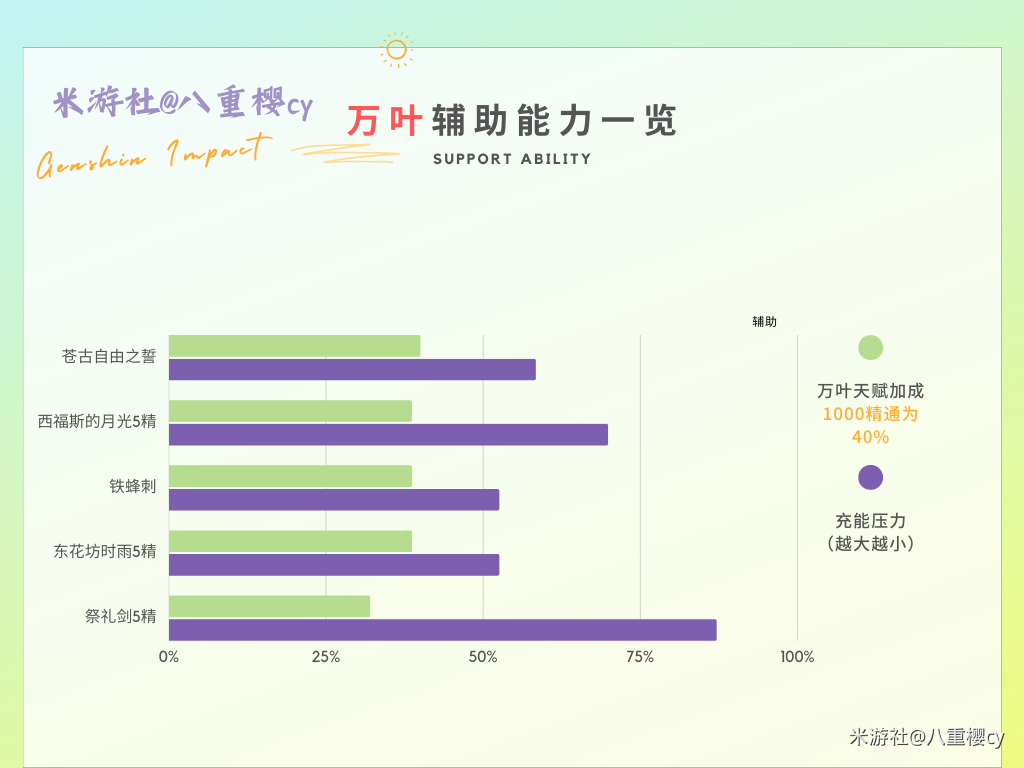Select the SUPPORT ABILITY subtitle
The image size is (1024, 768).
click(512, 159)
